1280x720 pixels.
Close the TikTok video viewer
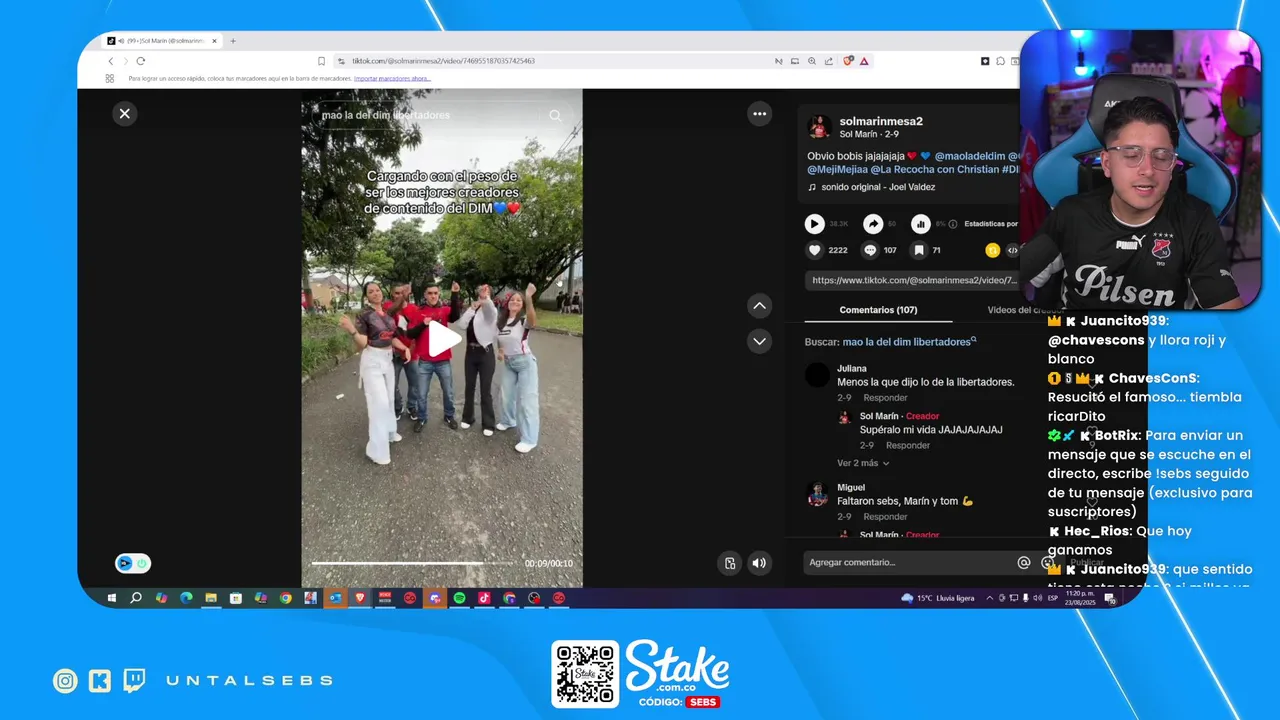[x=125, y=114]
